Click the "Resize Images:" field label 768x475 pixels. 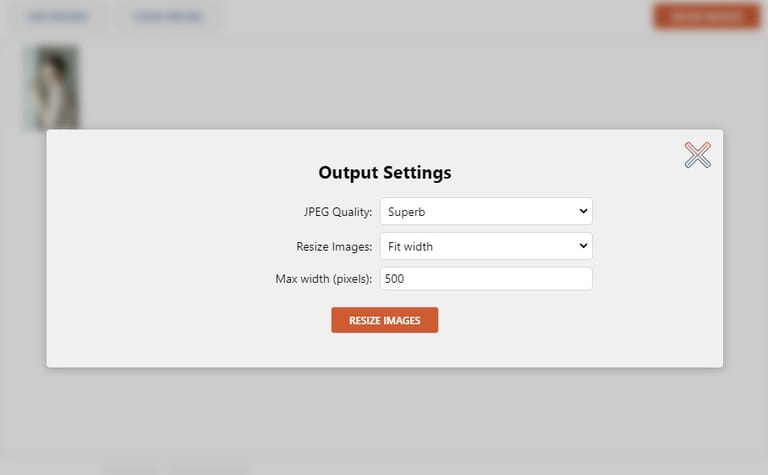(x=334, y=246)
